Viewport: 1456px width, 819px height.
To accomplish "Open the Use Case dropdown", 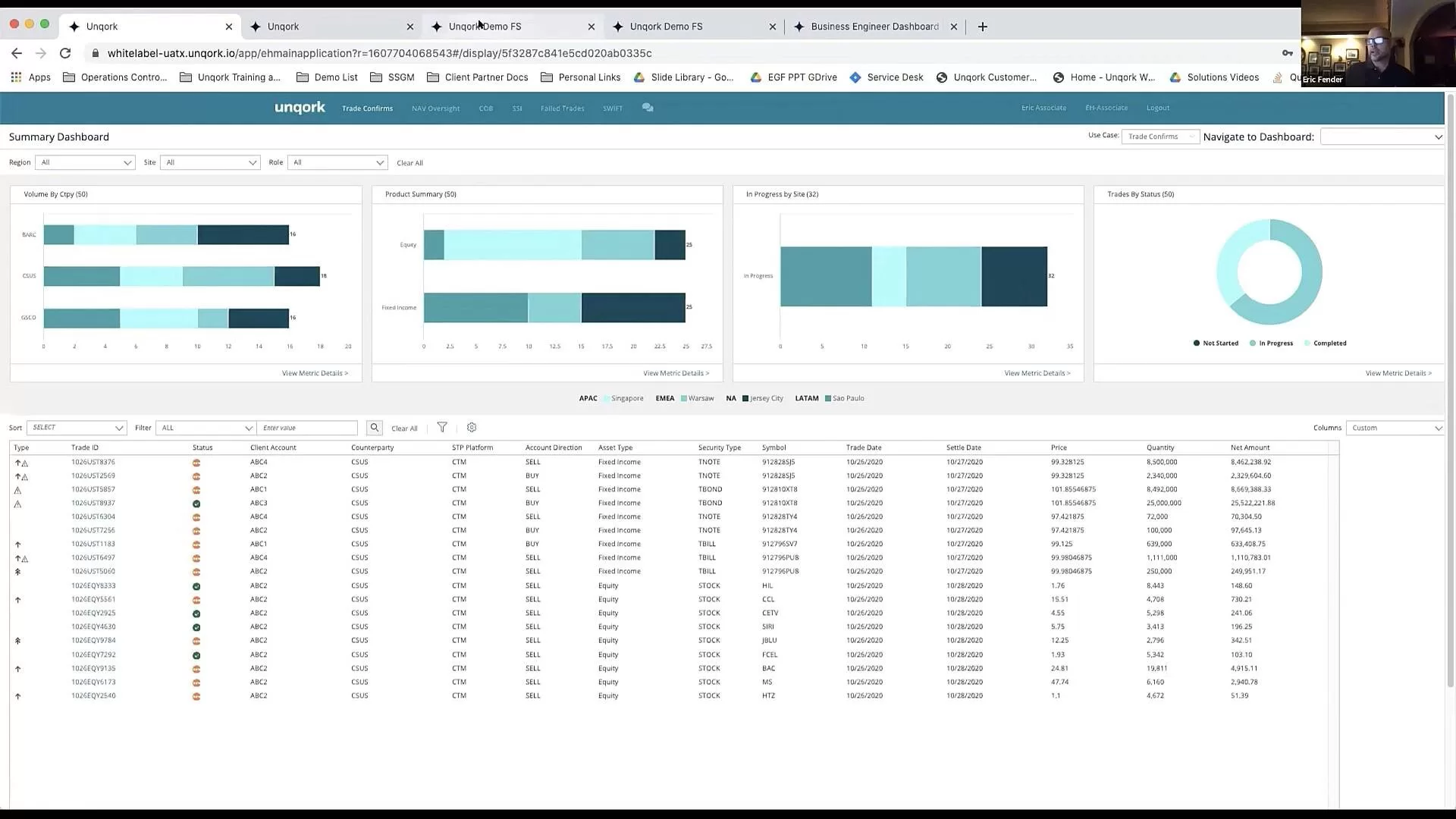I will point(1160,136).
